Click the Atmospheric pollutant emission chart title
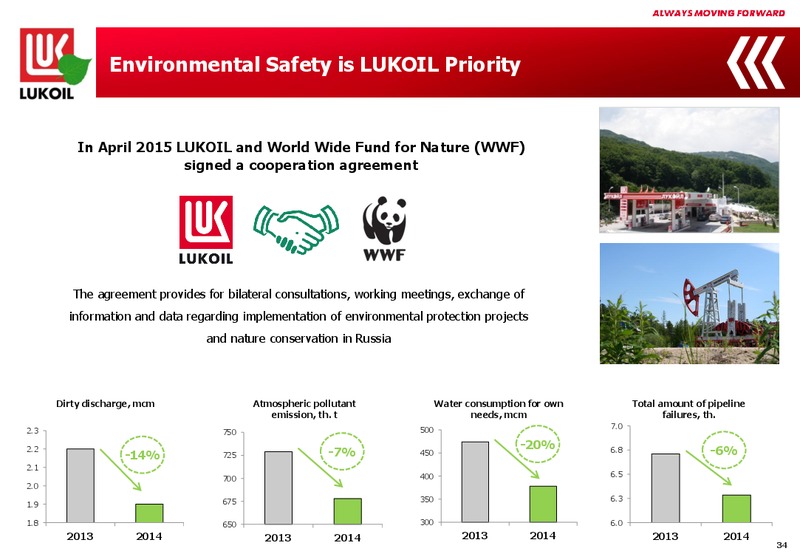Screen dimensions: 800x554 coord(304,409)
